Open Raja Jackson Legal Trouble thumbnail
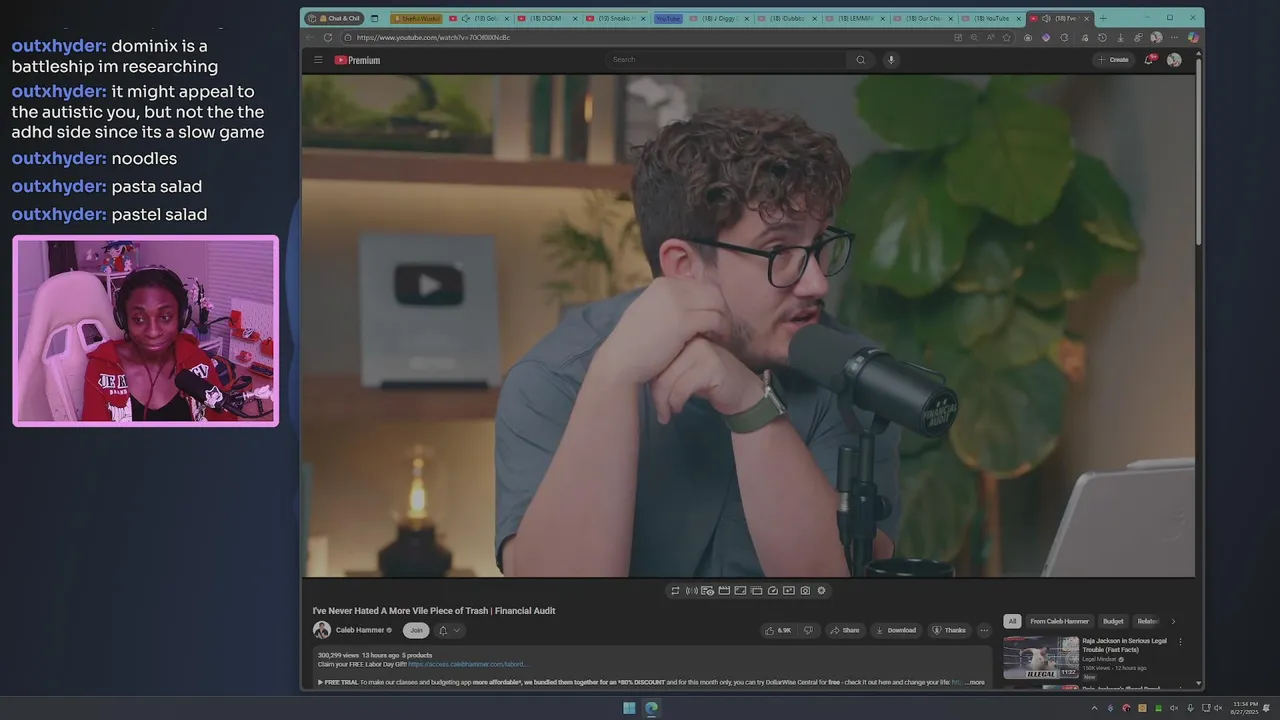This screenshot has width=1280, height=720. click(1041, 657)
